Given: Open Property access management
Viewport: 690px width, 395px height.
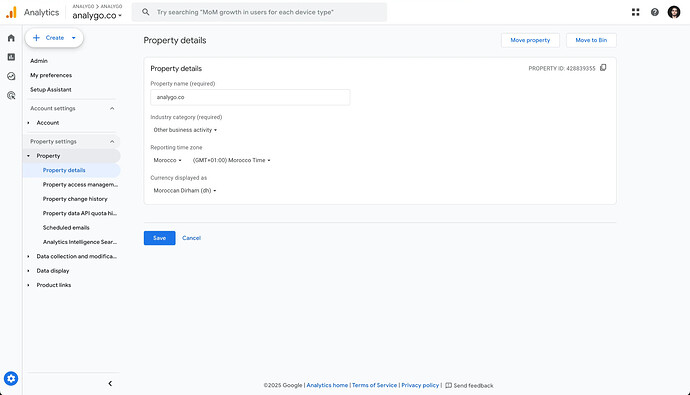Looking at the screenshot, I should point(80,185).
